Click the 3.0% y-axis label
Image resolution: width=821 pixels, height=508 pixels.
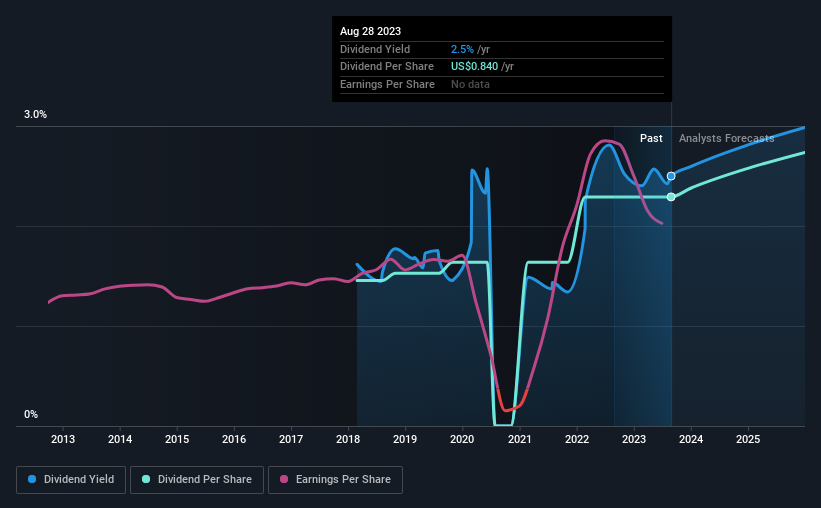(x=35, y=114)
